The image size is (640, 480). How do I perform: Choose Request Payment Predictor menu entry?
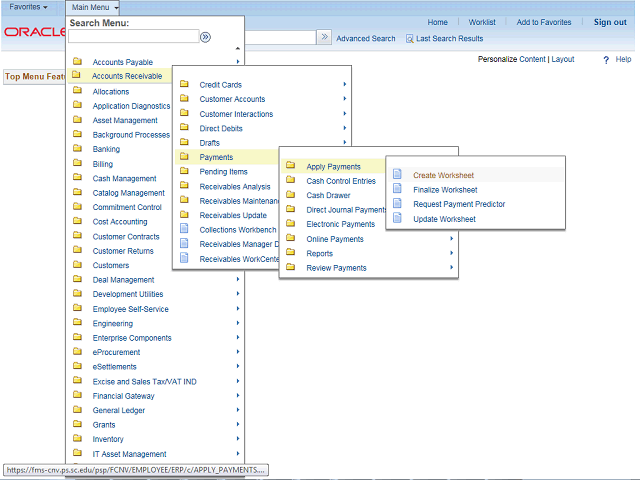click(x=459, y=204)
